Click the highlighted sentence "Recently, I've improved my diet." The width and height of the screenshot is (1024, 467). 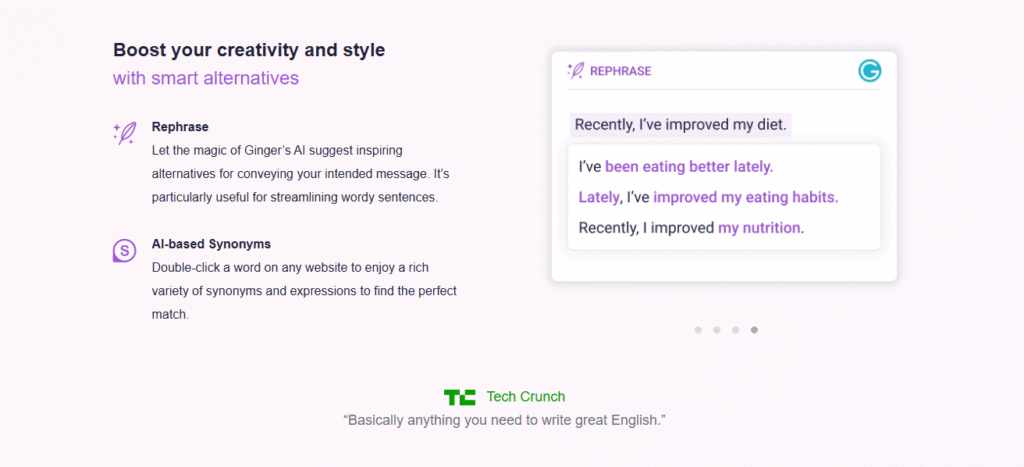tap(681, 125)
